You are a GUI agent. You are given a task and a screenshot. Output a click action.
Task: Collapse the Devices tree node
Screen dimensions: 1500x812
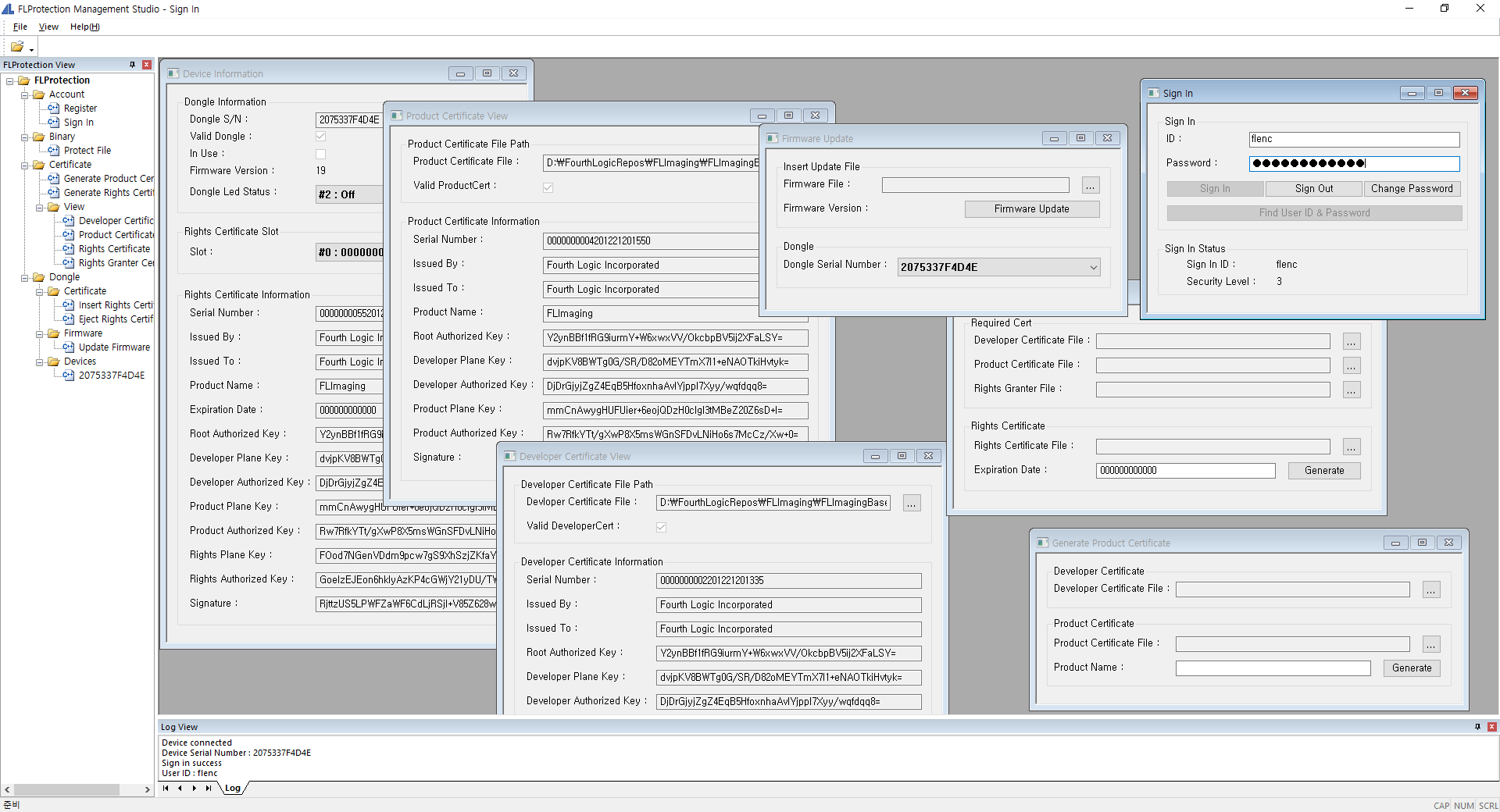click(x=39, y=361)
